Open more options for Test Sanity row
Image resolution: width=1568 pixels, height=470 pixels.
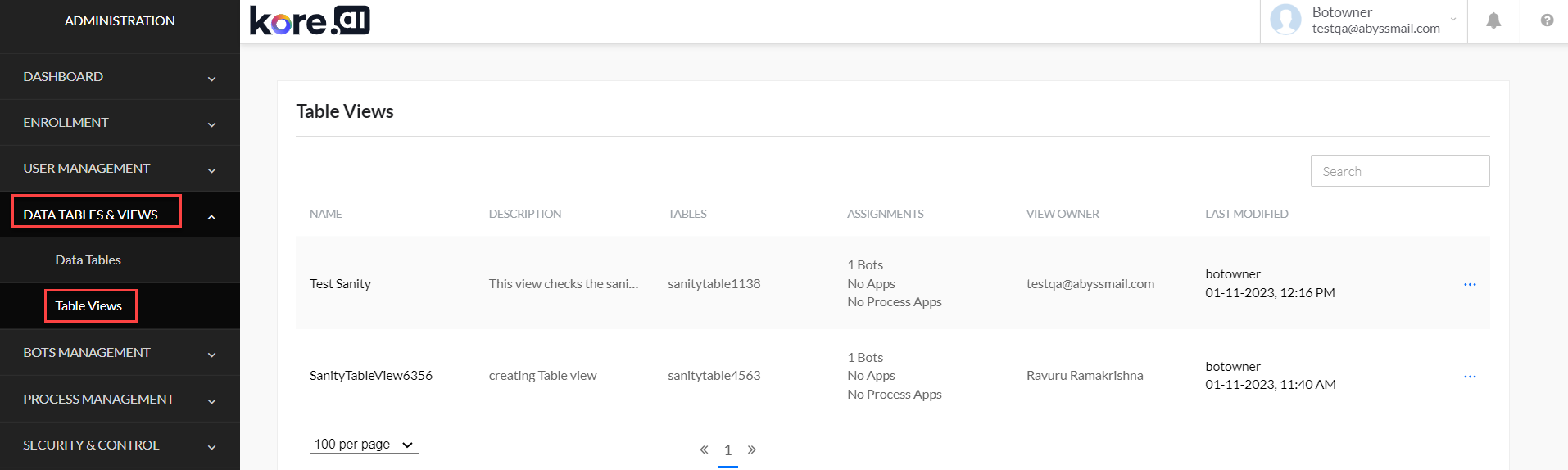coord(1470,284)
